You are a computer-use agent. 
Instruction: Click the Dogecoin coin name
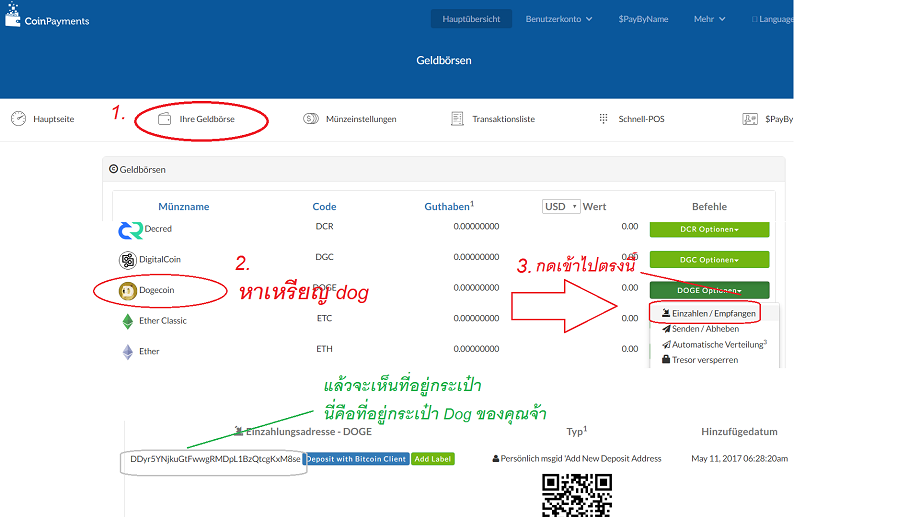pyautogui.click(x=157, y=290)
